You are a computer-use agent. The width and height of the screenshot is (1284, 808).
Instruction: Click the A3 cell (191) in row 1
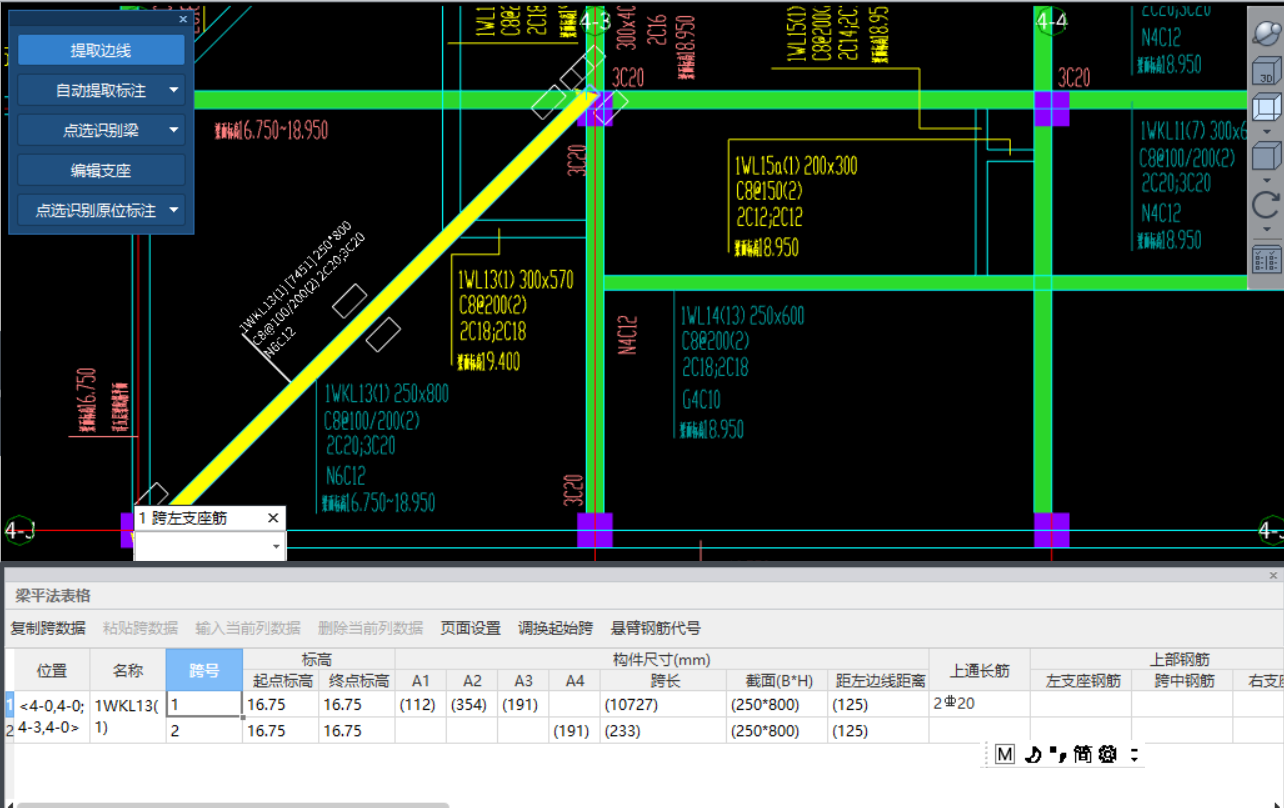(x=523, y=704)
